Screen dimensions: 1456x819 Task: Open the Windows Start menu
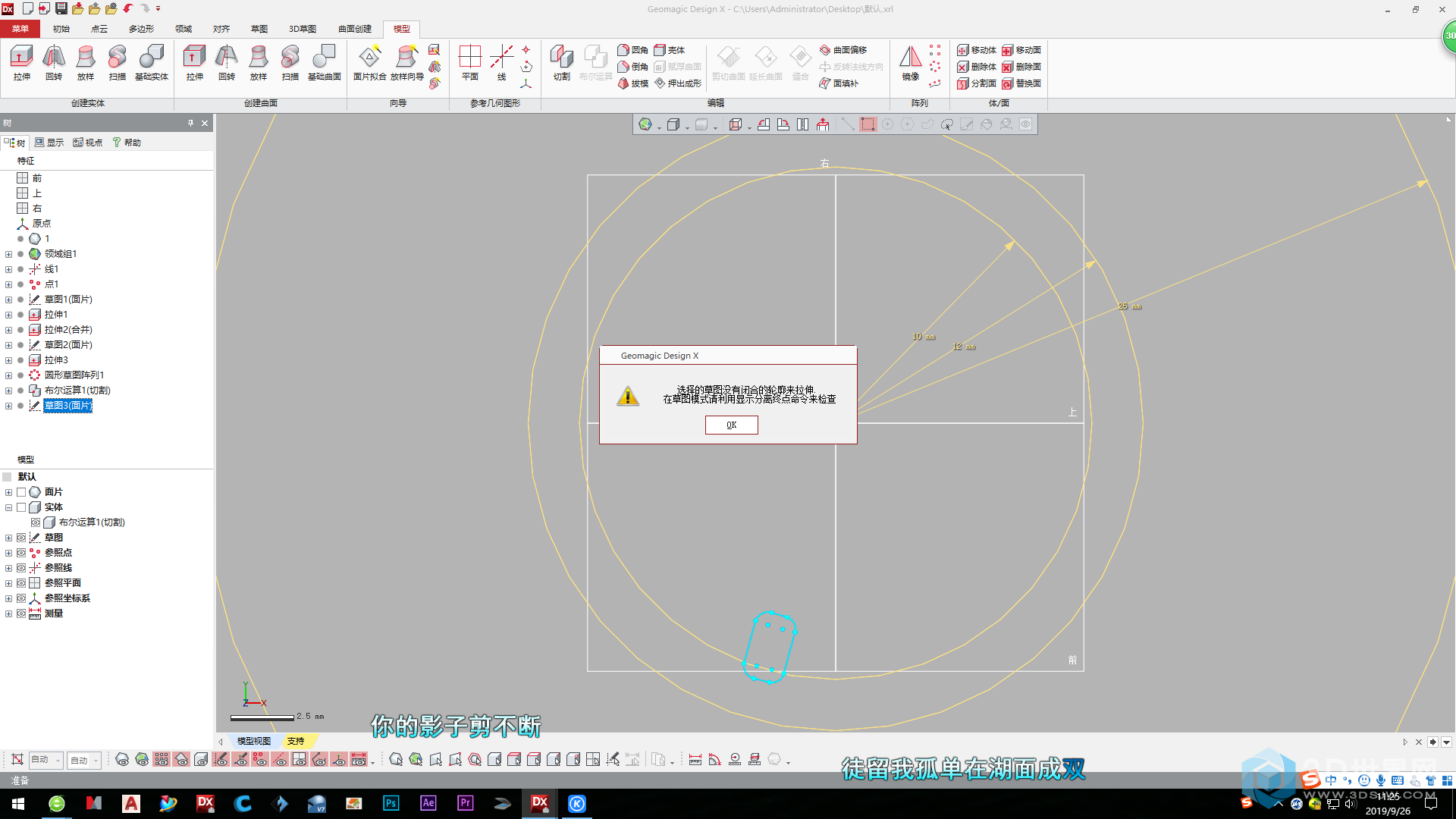click(18, 804)
